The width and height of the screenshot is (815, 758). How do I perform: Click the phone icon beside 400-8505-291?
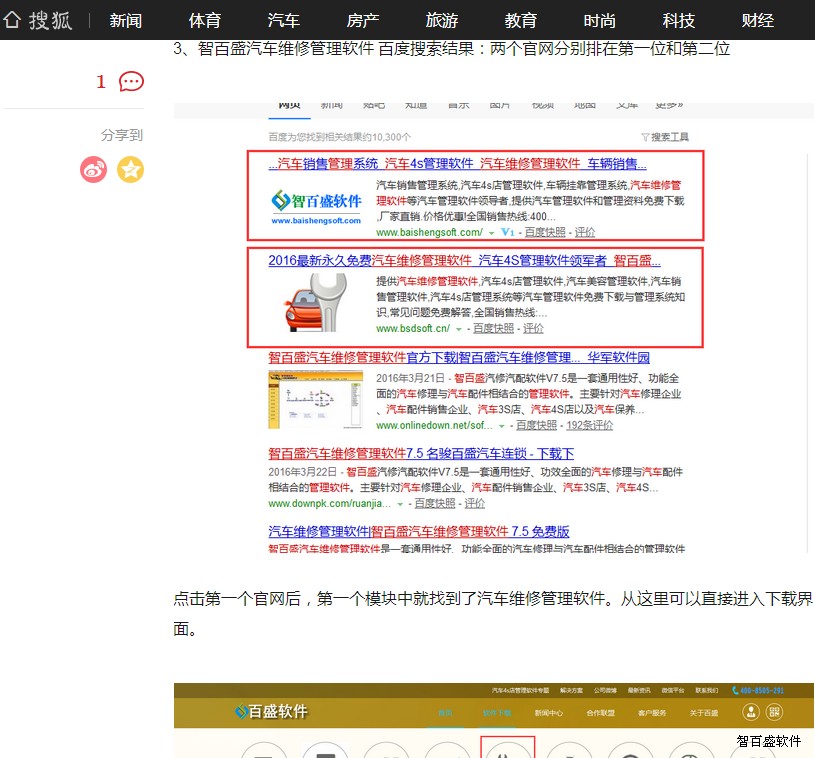pos(735,690)
